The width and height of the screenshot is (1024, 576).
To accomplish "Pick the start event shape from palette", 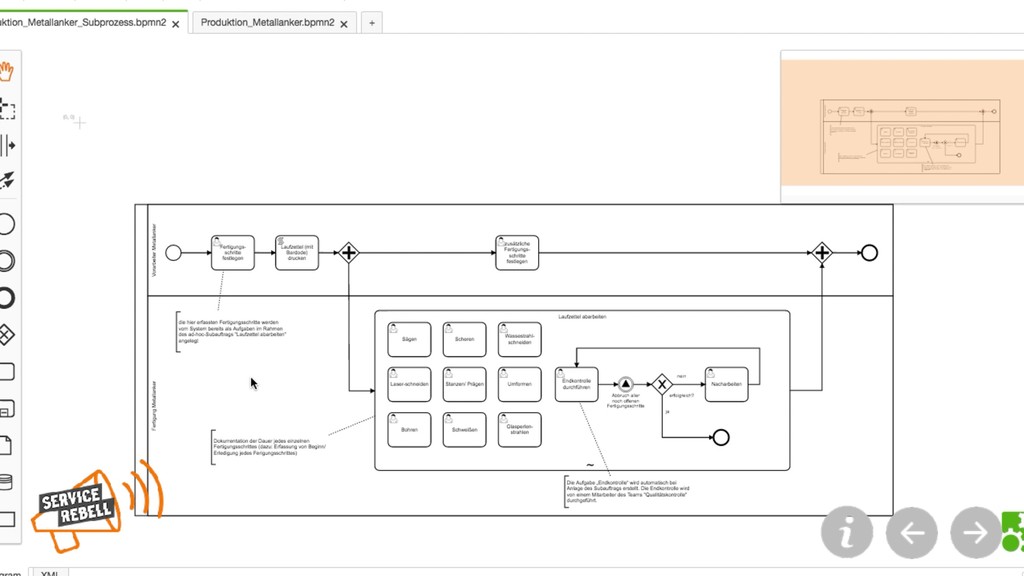I will (x=6, y=224).
